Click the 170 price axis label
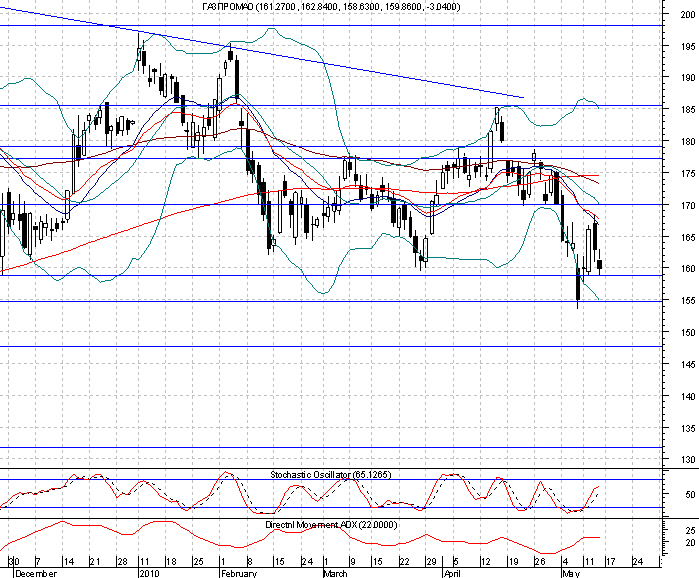The image size is (699, 578). (688, 205)
